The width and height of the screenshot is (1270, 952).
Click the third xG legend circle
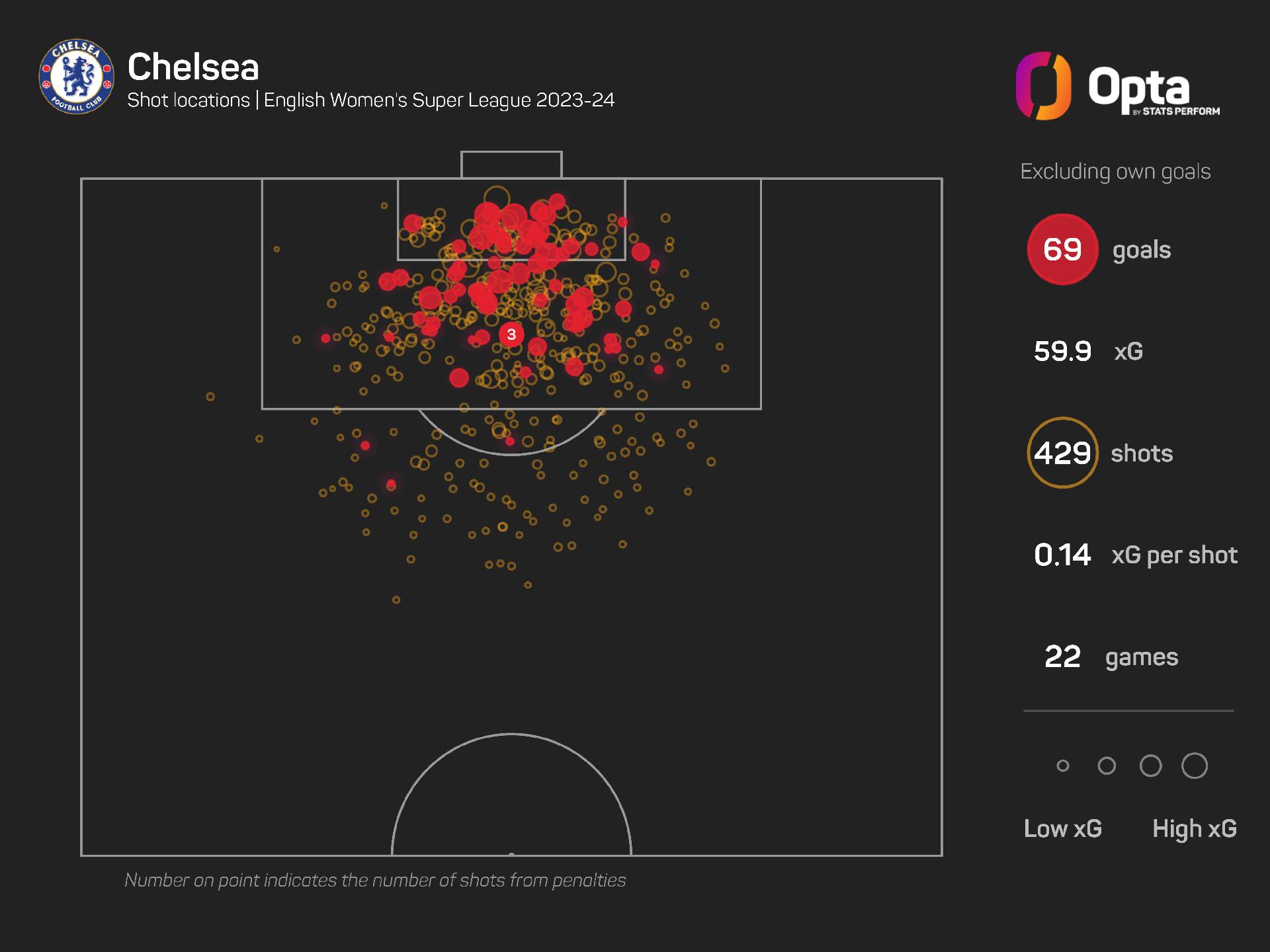coord(1151,766)
